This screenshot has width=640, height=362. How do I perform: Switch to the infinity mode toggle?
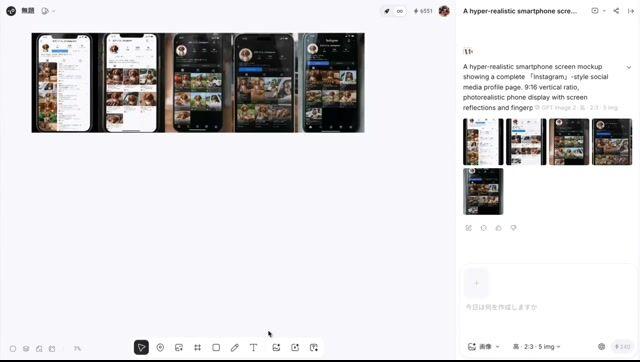point(400,11)
